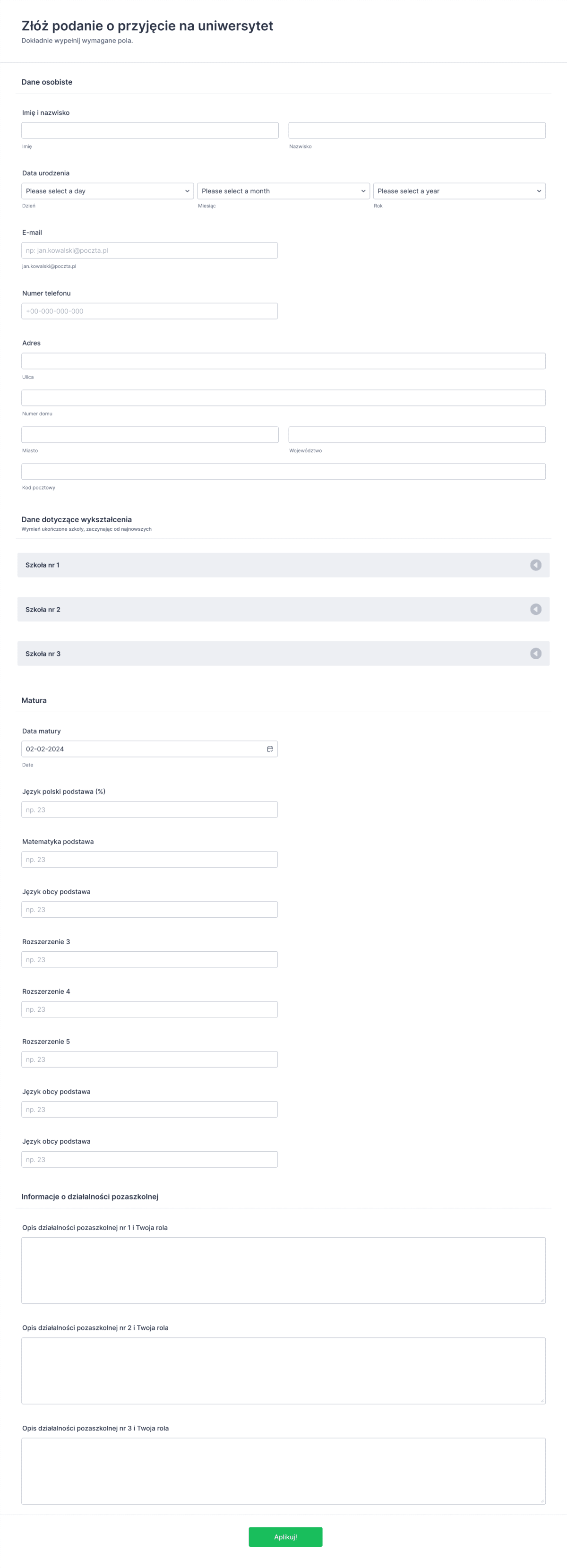
Task: Click the Ulica address field
Action: click(x=283, y=361)
